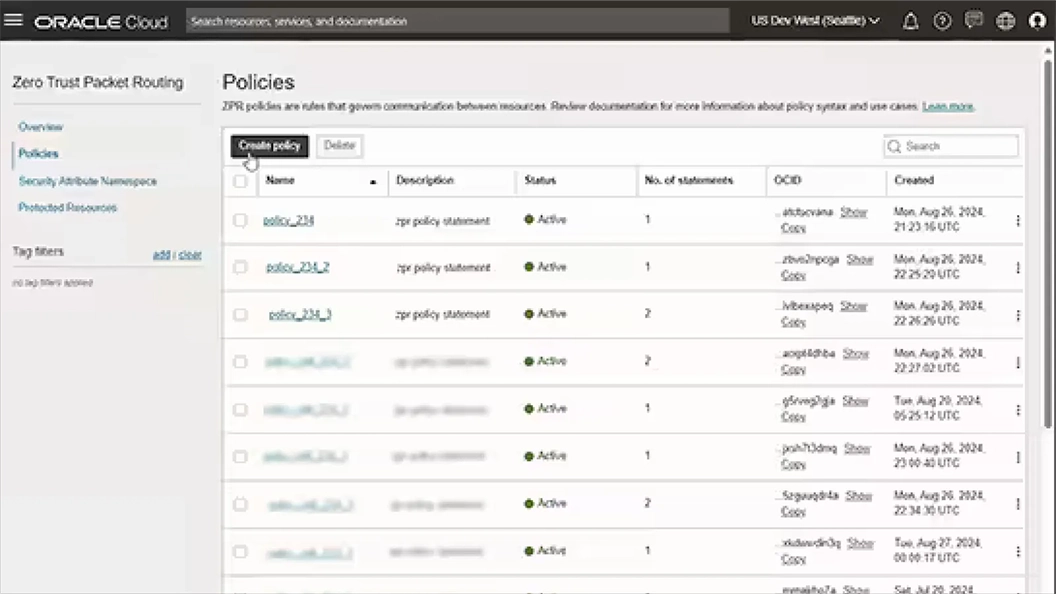
Task: Check the box for row created 22:34:30 UTC
Action: coord(240,504)
